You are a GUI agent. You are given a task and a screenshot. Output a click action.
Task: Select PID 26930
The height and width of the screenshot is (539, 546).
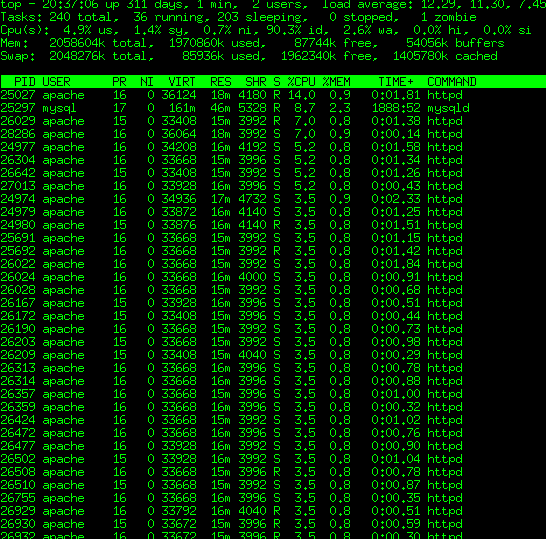coord(18,524)
